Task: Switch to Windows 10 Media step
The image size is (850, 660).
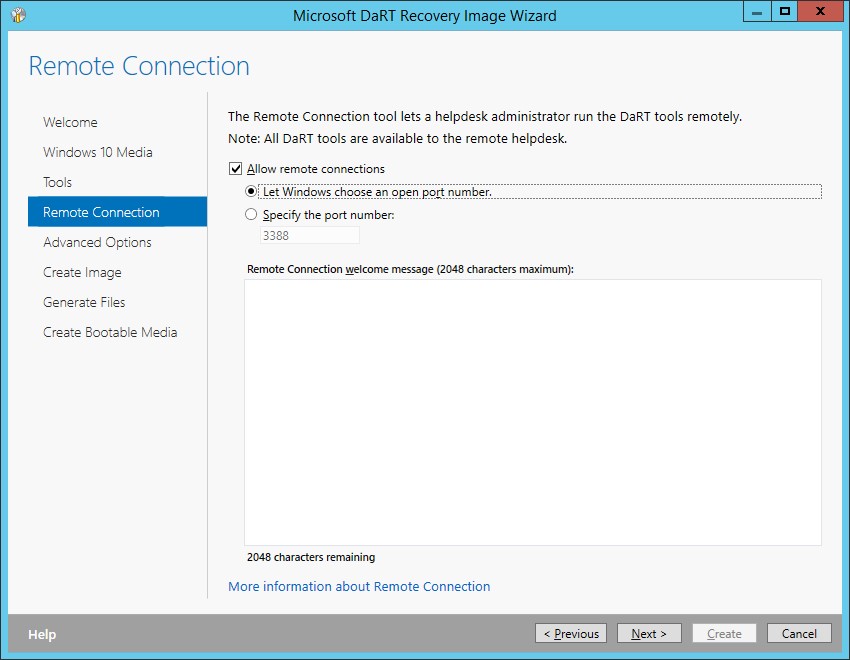Action: [98, 152]
